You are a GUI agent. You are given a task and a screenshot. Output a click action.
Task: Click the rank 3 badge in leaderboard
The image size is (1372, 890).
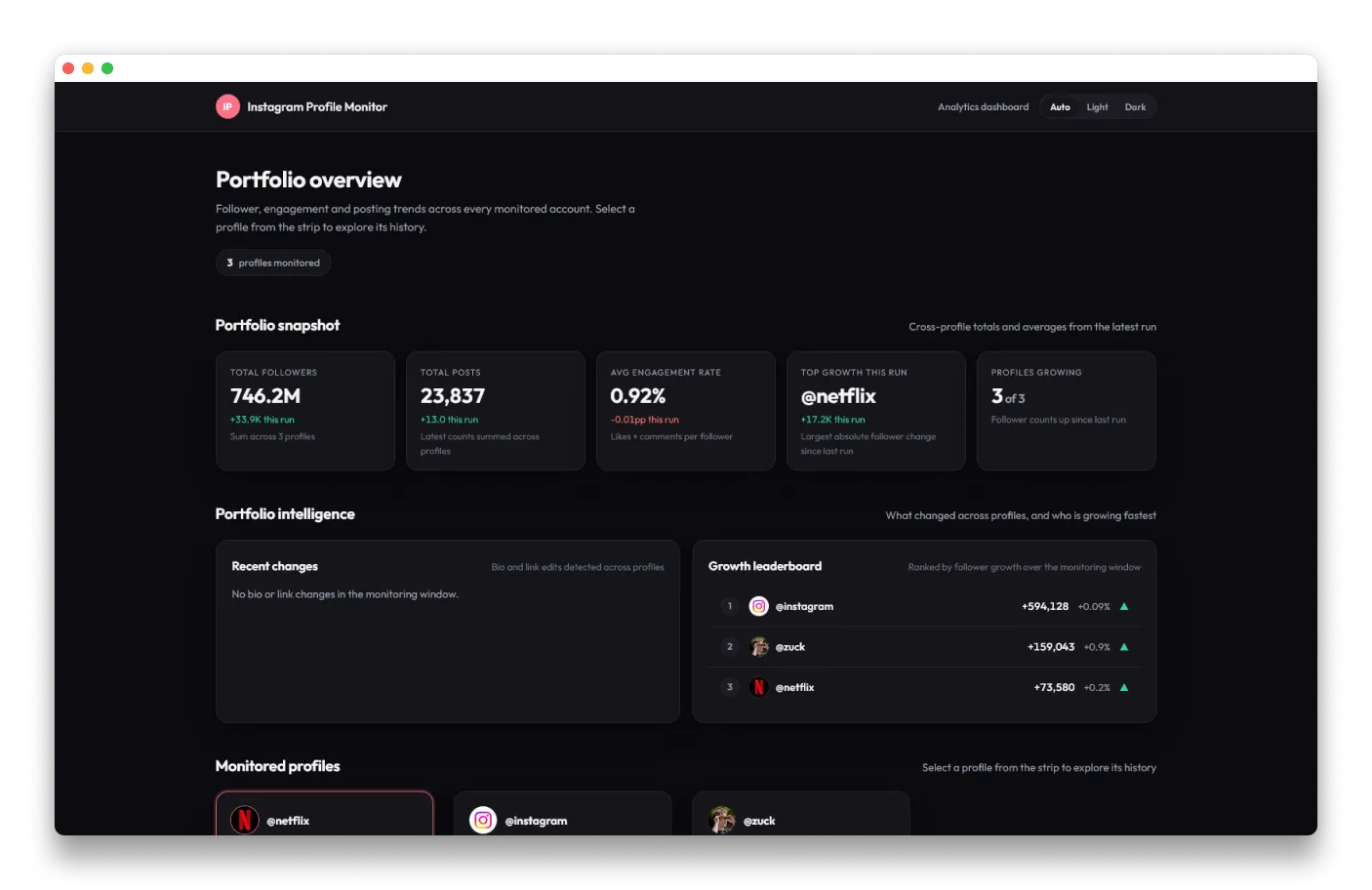coord(729,687)
